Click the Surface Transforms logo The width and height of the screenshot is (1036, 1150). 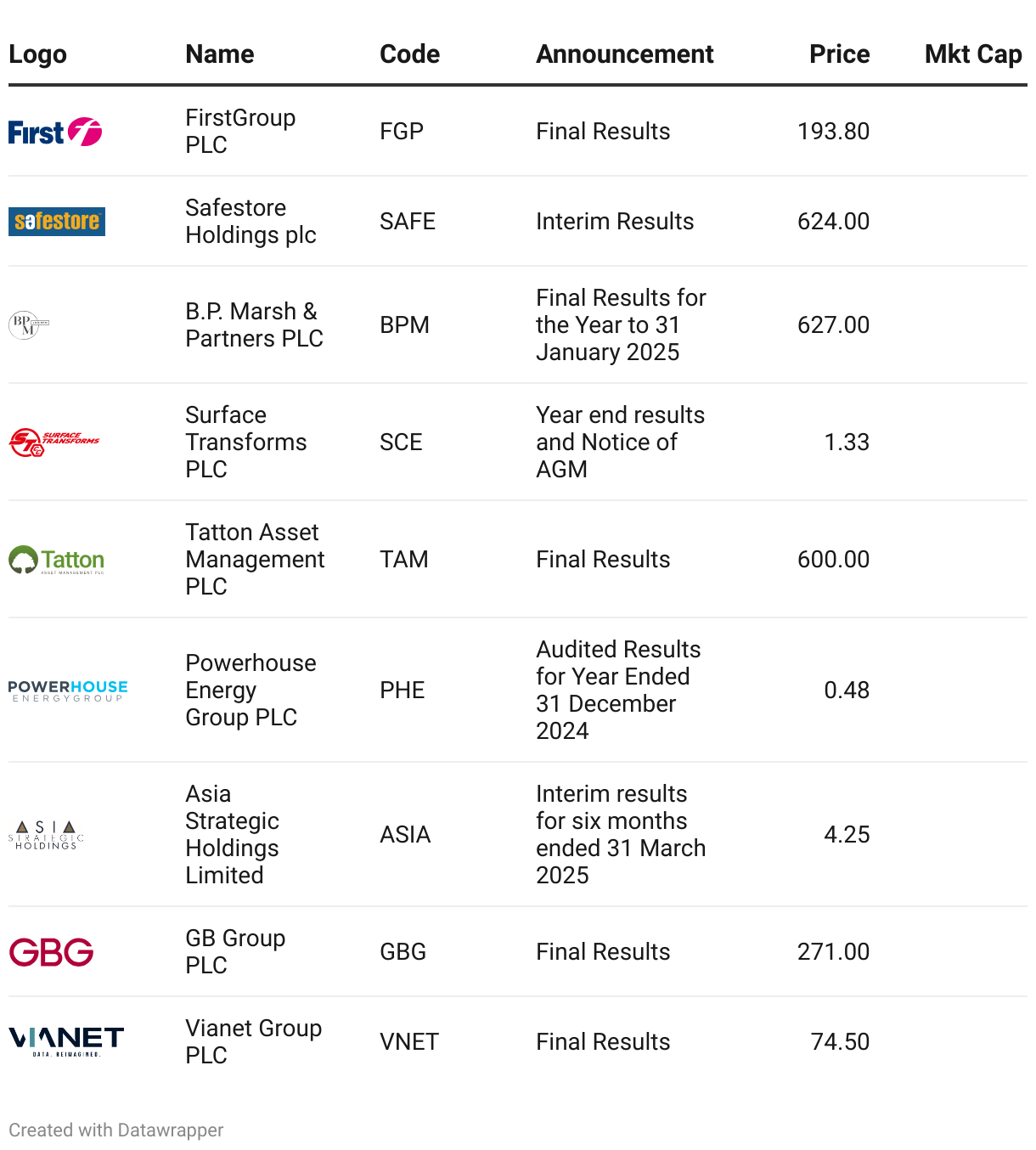click(x=54, y=442)
